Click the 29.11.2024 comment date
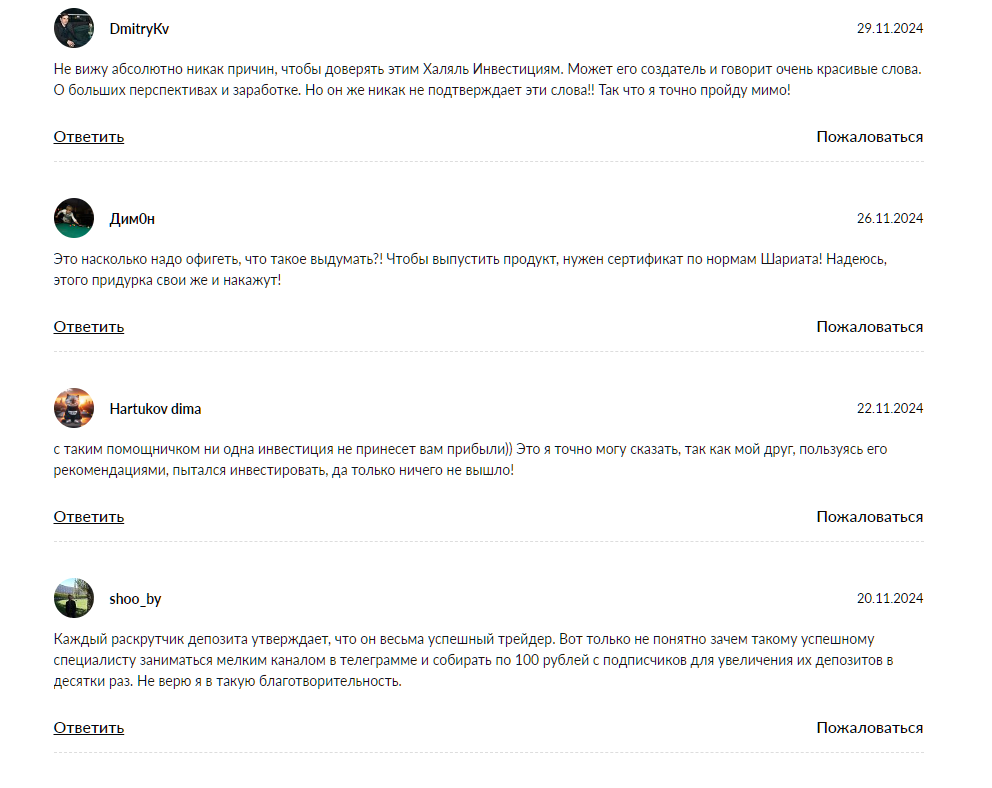The height and width of the screenshot is (788, 992). pyautogui.click(x=890, y=28)
